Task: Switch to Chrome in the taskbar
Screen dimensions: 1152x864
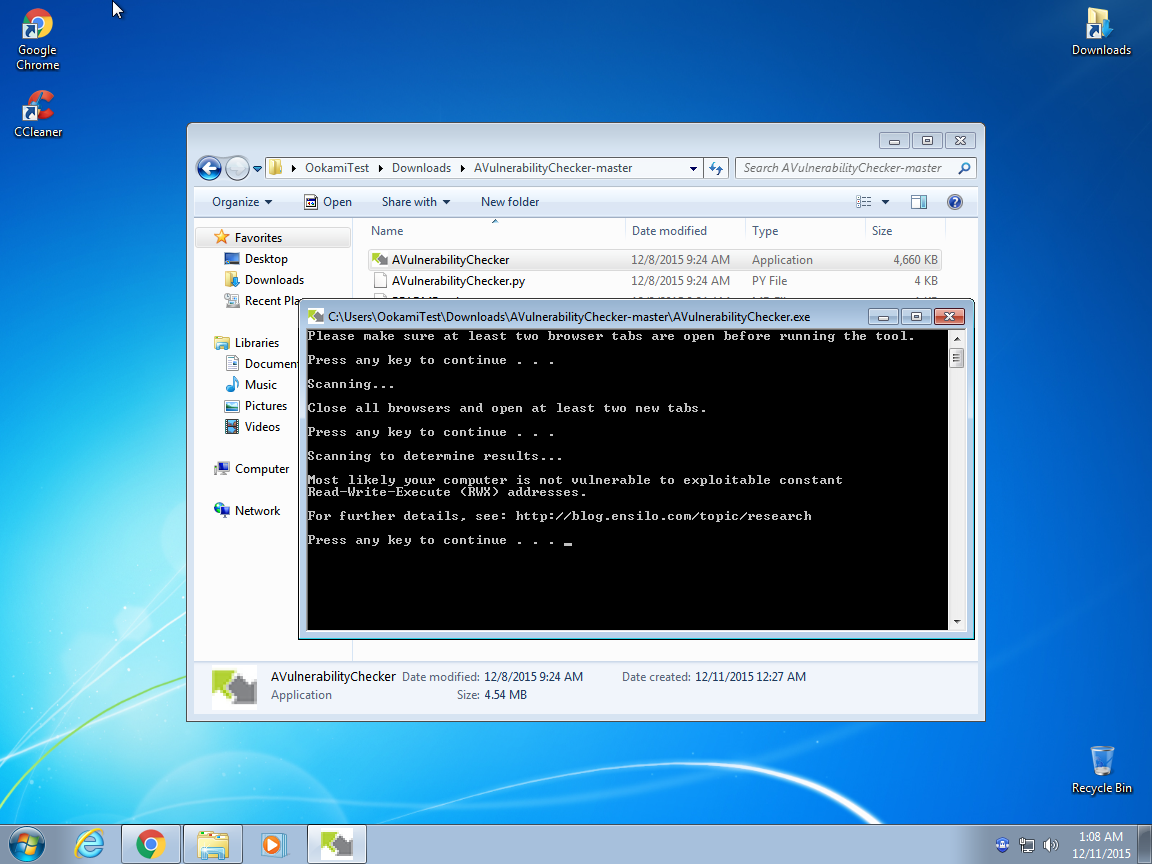Action: pos(151,844)
